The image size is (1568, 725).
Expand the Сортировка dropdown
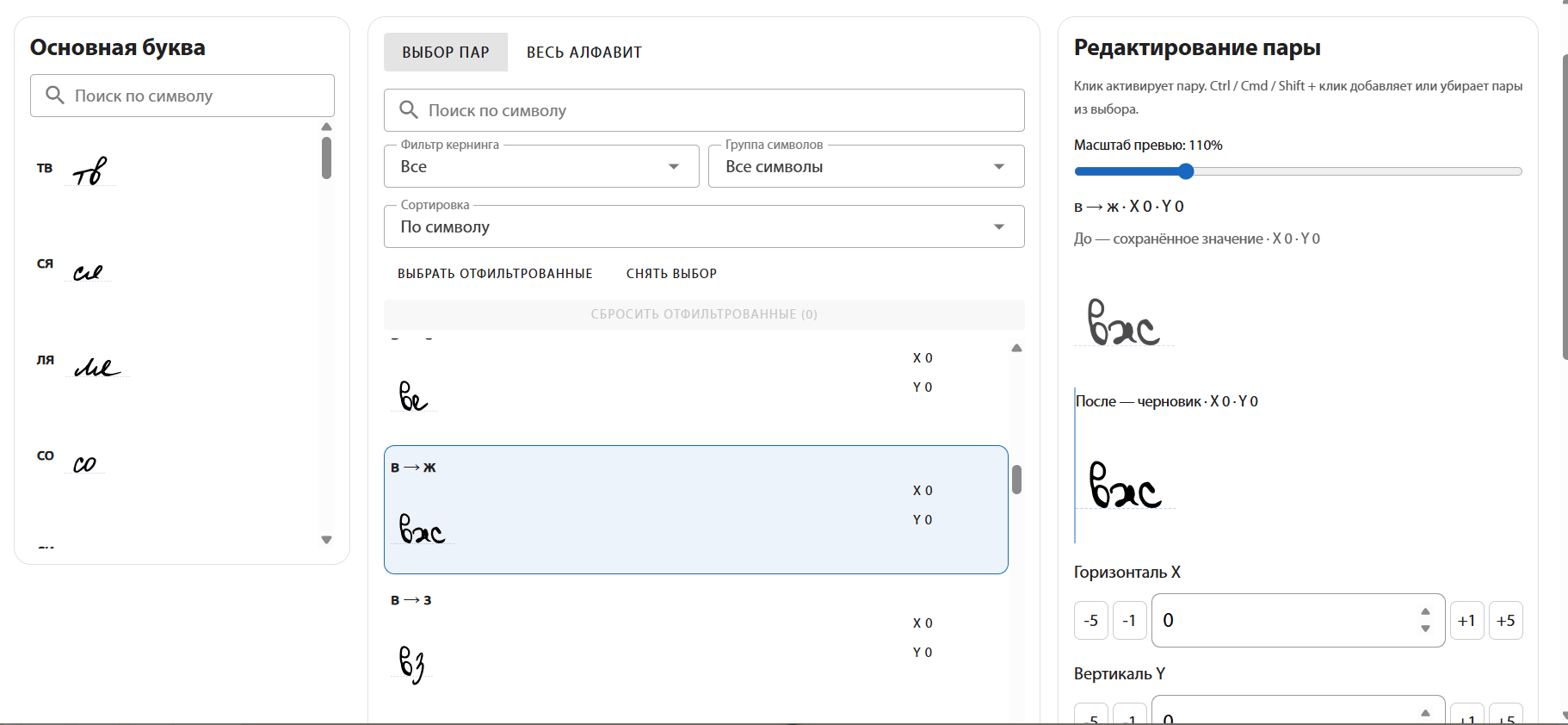tap(704, 226)
